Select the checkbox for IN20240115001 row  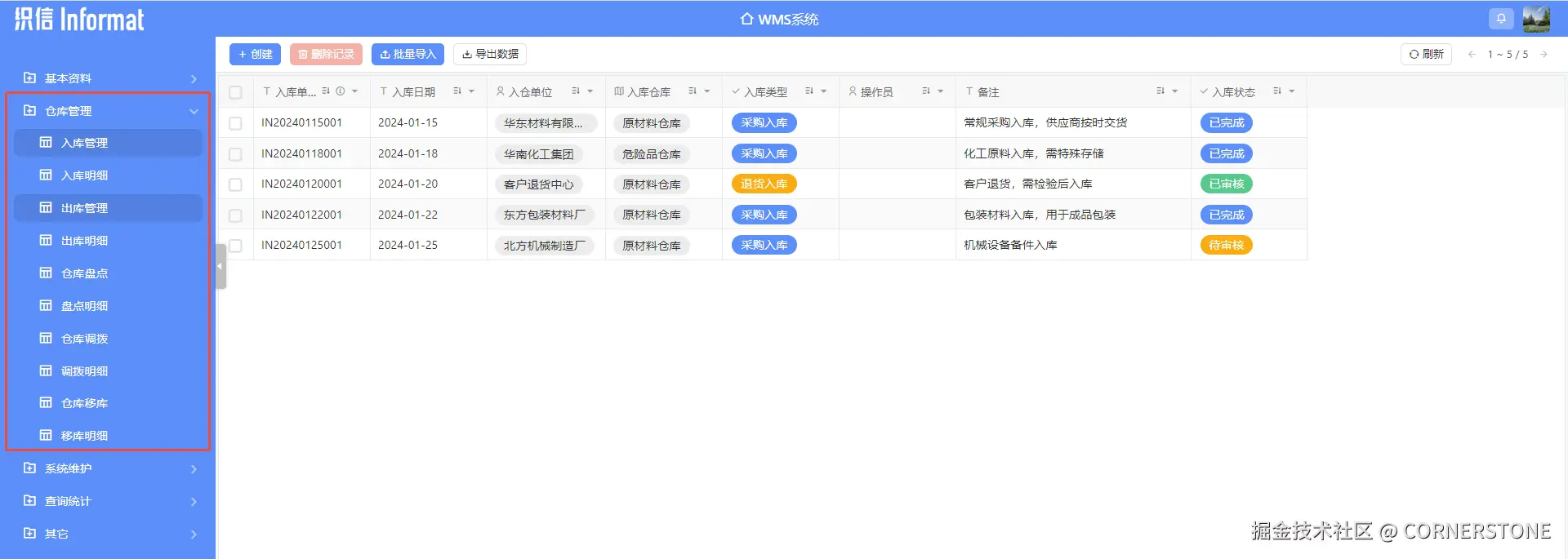click(235, 123)
